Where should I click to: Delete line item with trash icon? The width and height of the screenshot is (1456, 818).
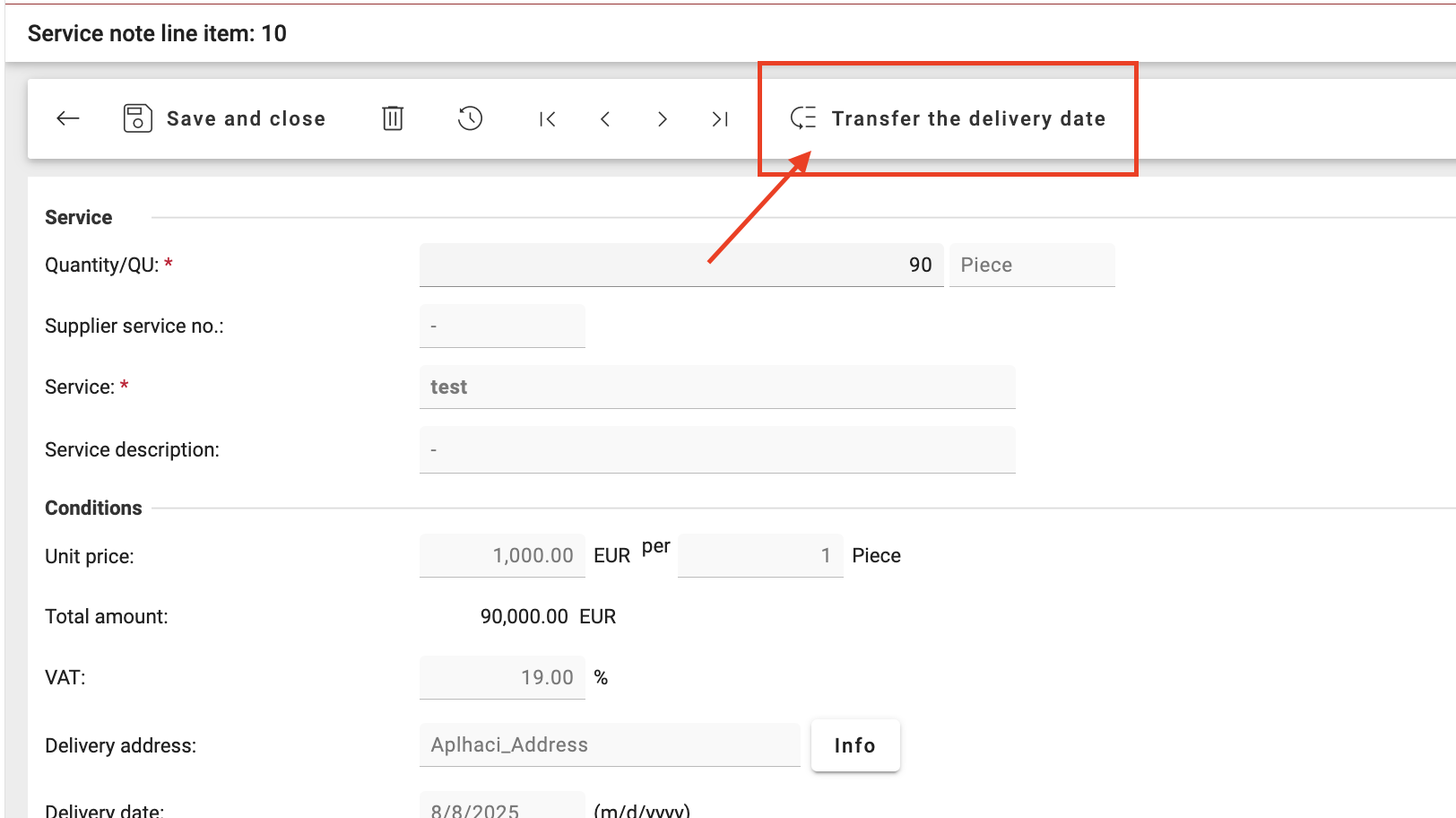coord(393,118)
